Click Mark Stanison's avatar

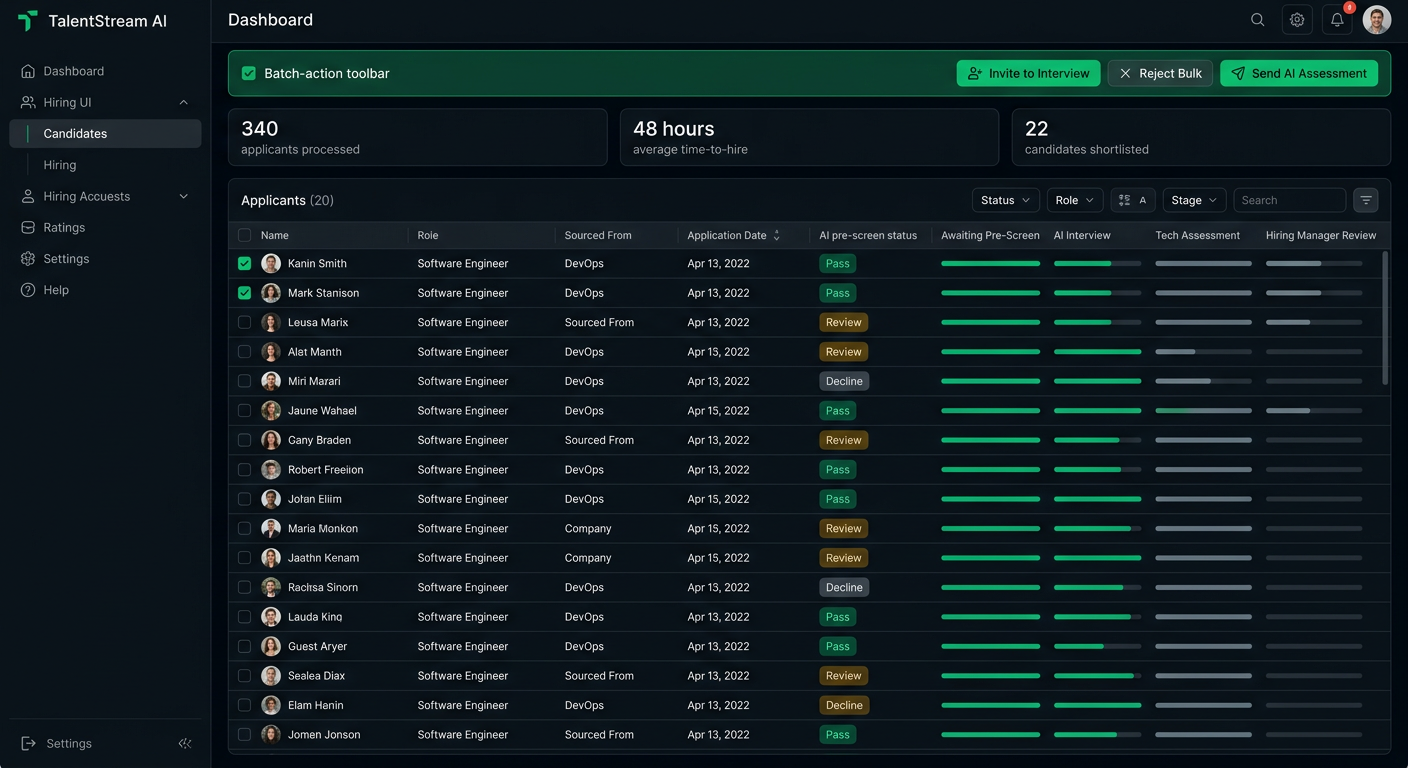[x=271, y=293]
